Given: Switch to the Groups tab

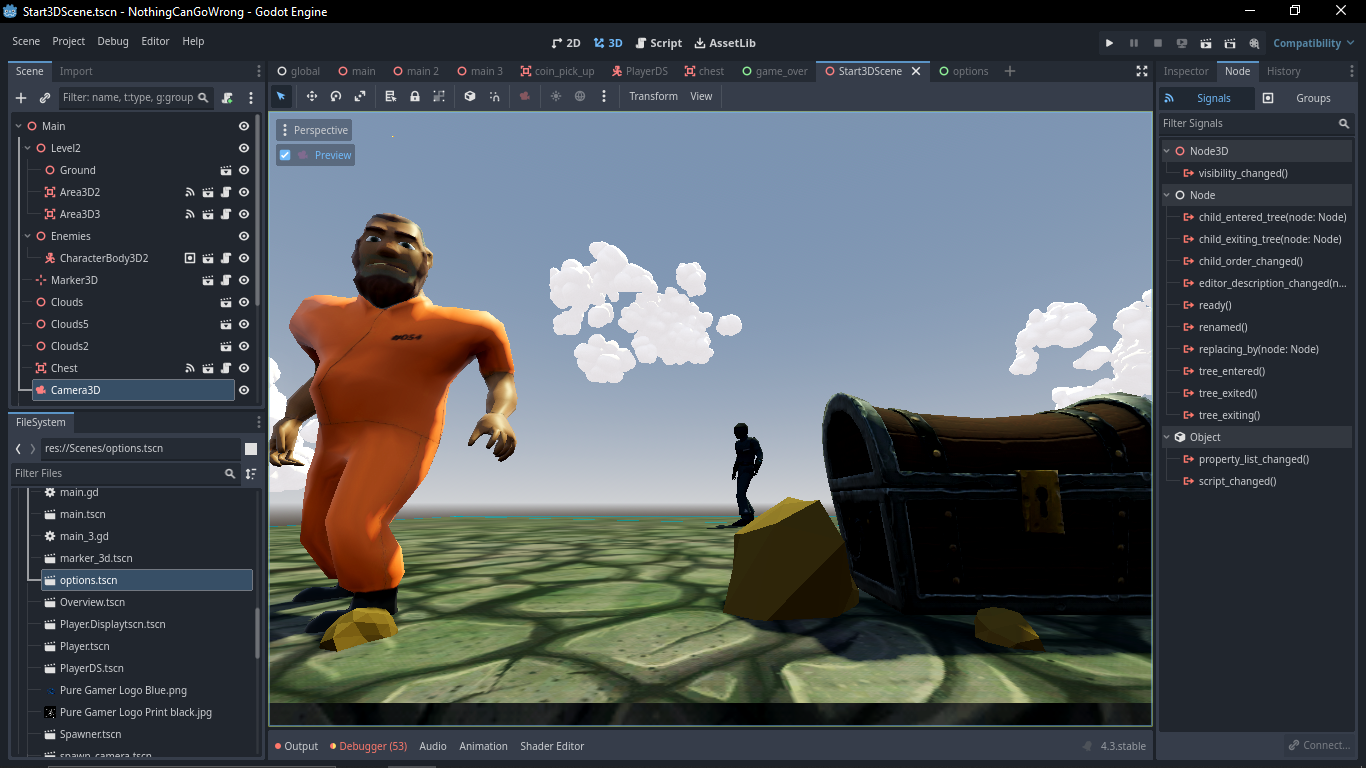Looking at the screenshot, I should [x=1311, y=98].
